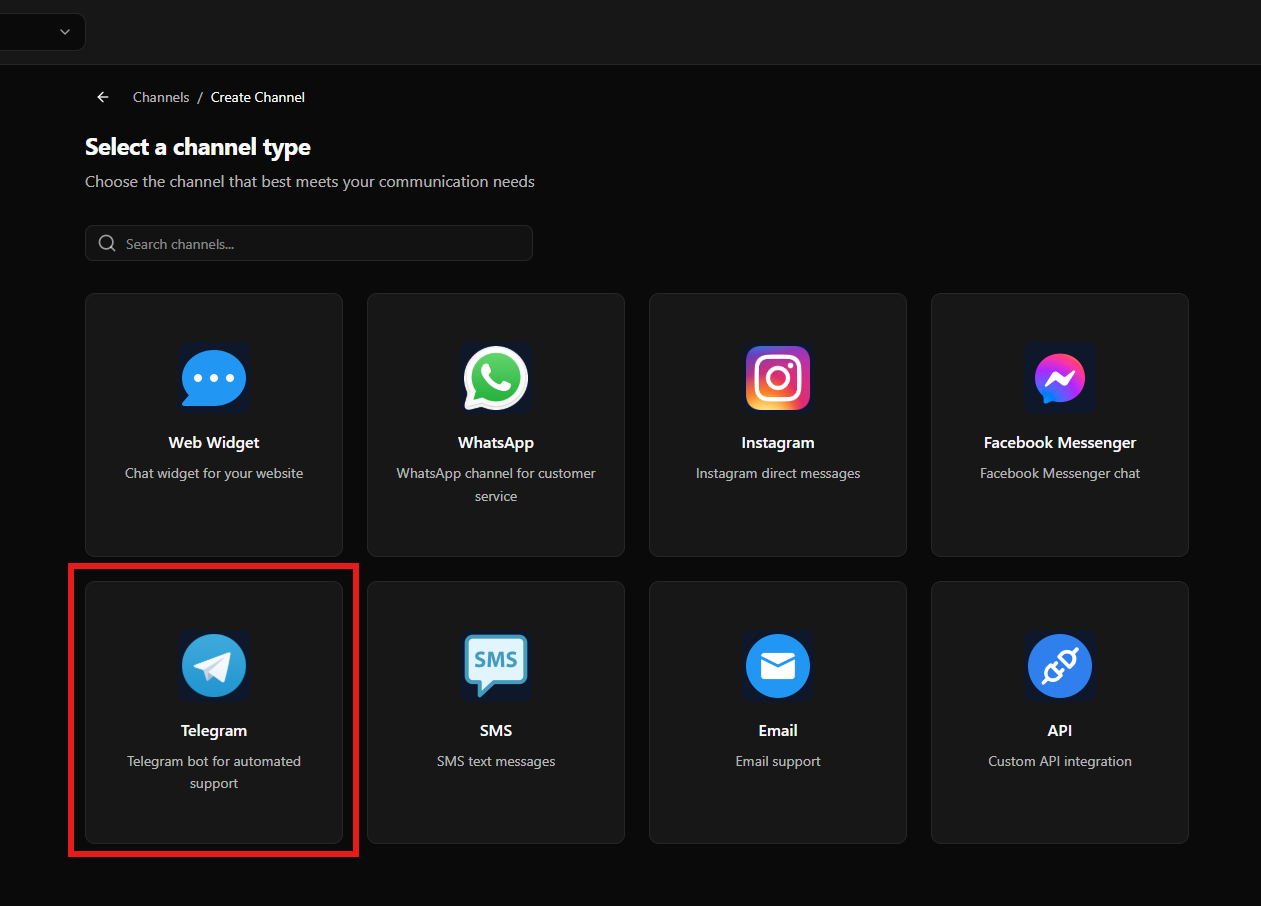
Task: Click the "API" card title
Action: click(x=1060, y=731)
